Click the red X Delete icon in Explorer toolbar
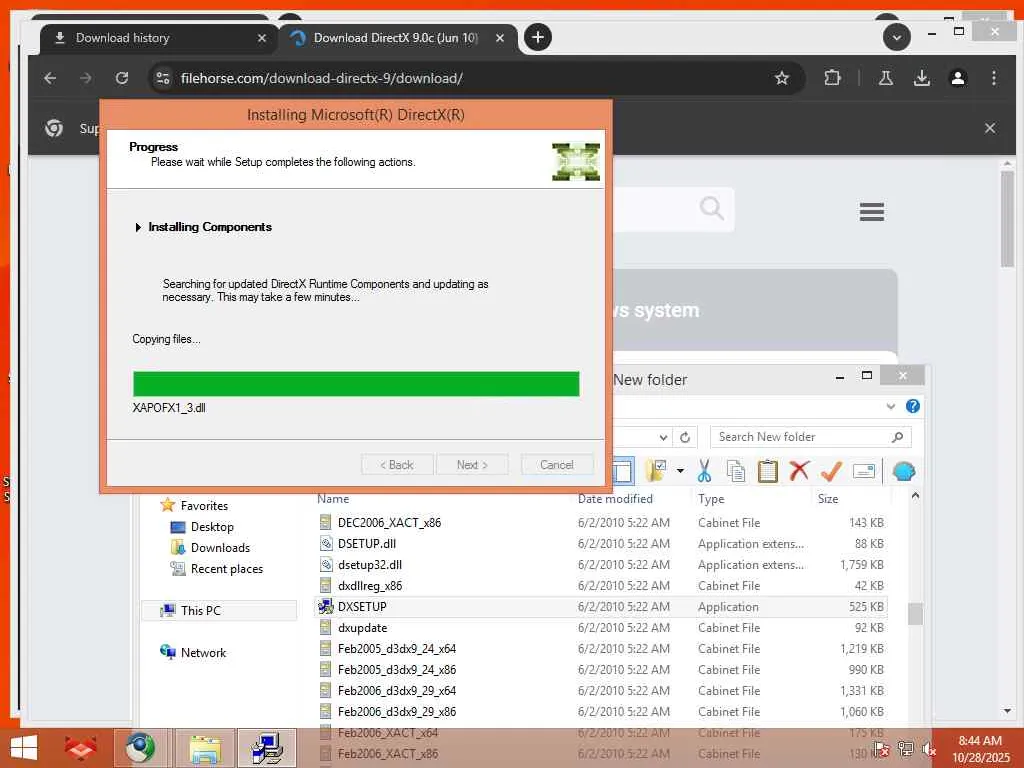1024x768 pixels. pos(799,470)
